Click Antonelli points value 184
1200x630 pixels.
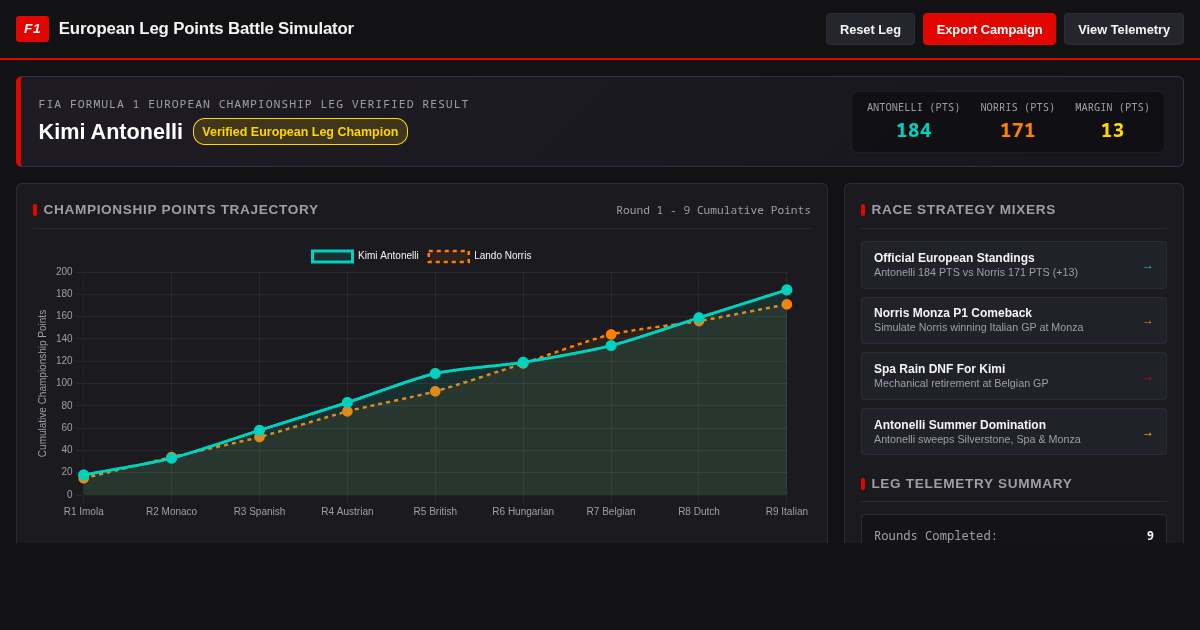(913, 130)
